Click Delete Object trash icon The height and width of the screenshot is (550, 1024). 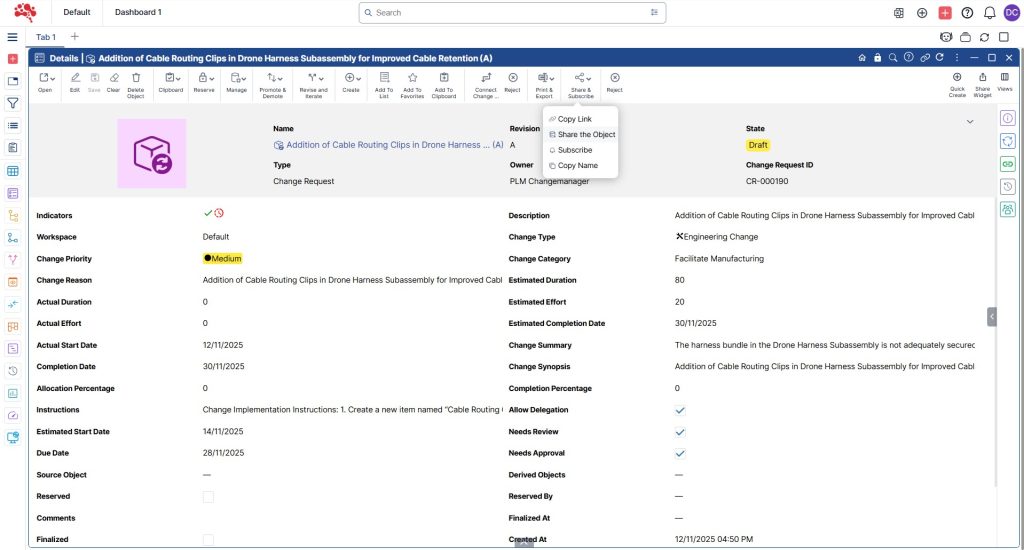click(x=136, y=86)
